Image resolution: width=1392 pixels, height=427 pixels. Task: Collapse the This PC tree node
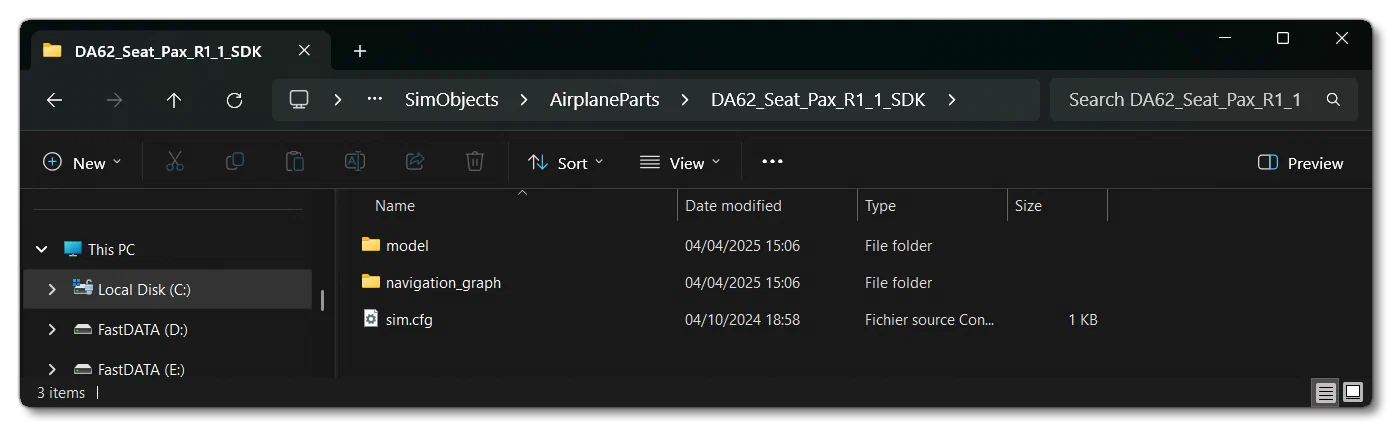[x=42, y=249]
